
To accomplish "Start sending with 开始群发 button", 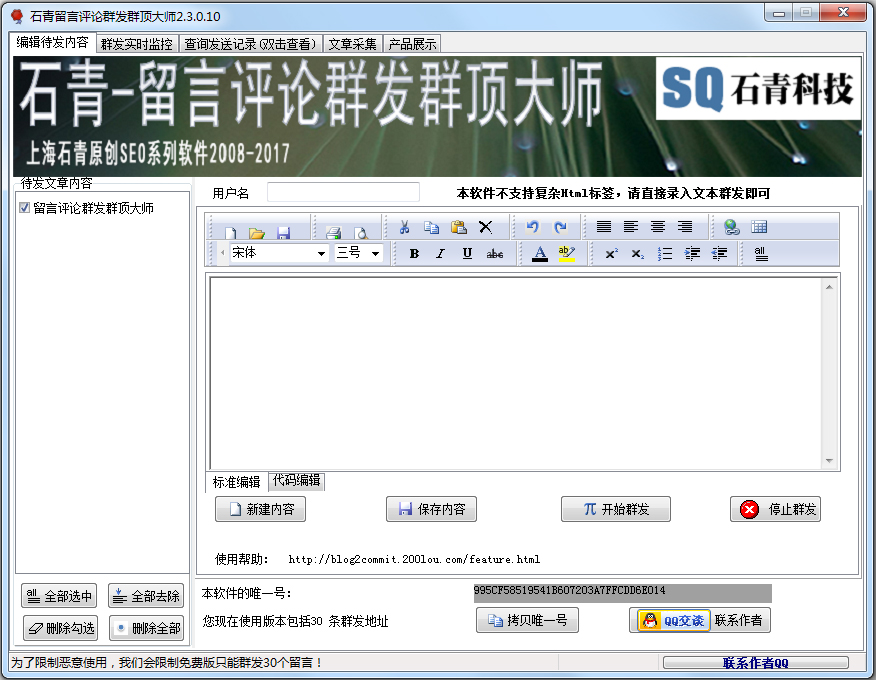I will (616, 509).
